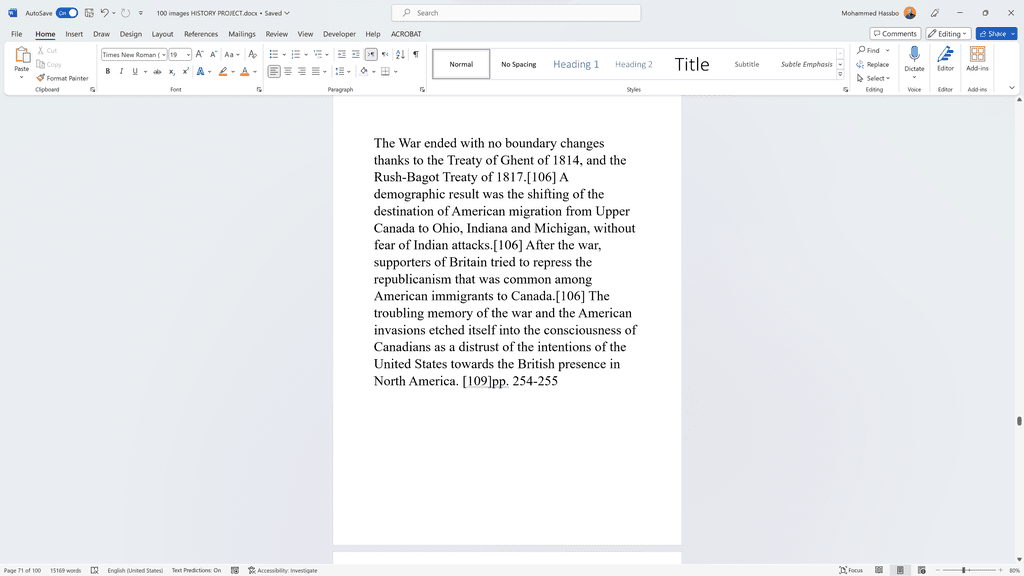Viewport: 1024px width, 576px height.
Task: Apply bold formatting
Action: 108,72
